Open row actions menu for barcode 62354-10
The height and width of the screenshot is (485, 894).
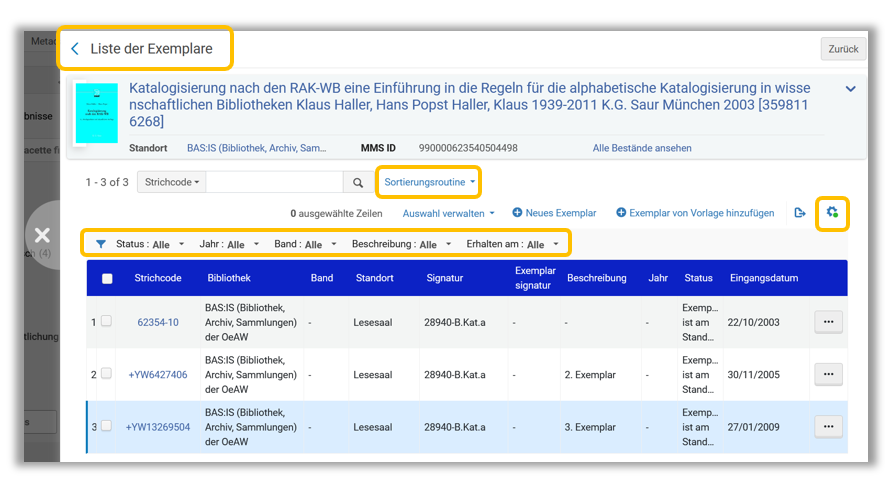pyautogui.click(x=828, y=321)
